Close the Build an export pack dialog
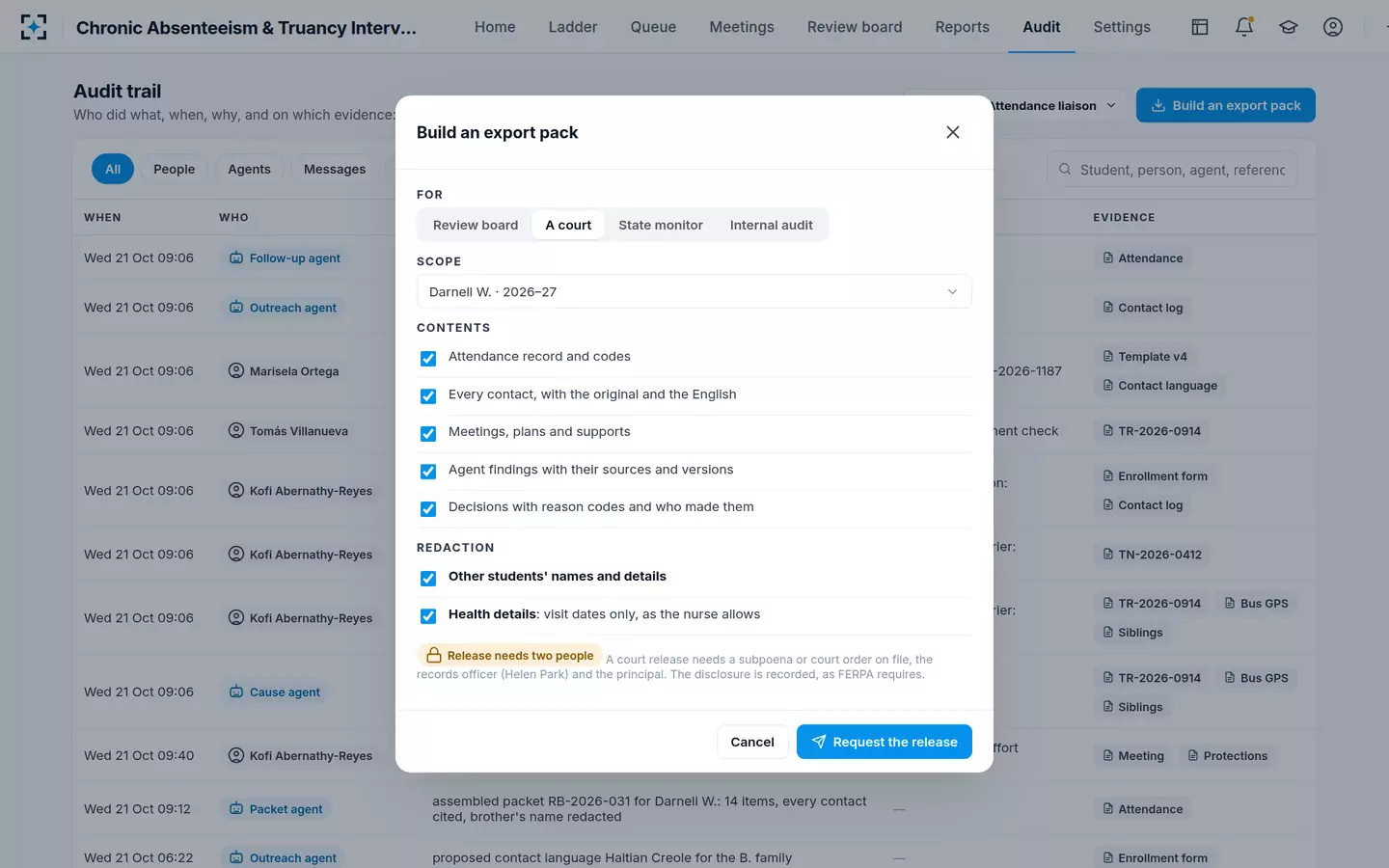 953,132
